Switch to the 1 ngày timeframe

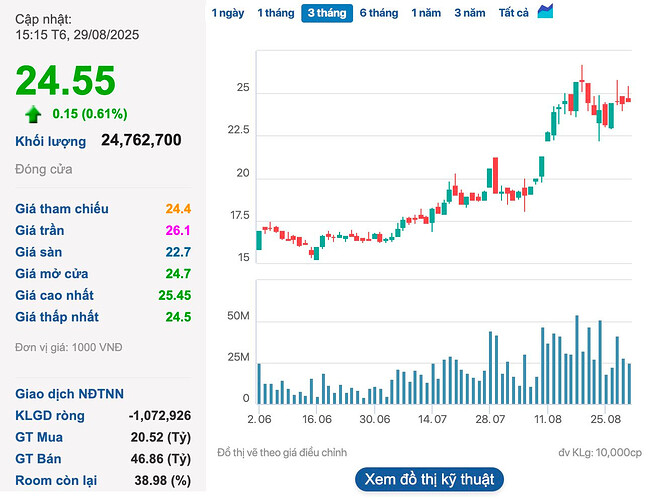[227, 13]
